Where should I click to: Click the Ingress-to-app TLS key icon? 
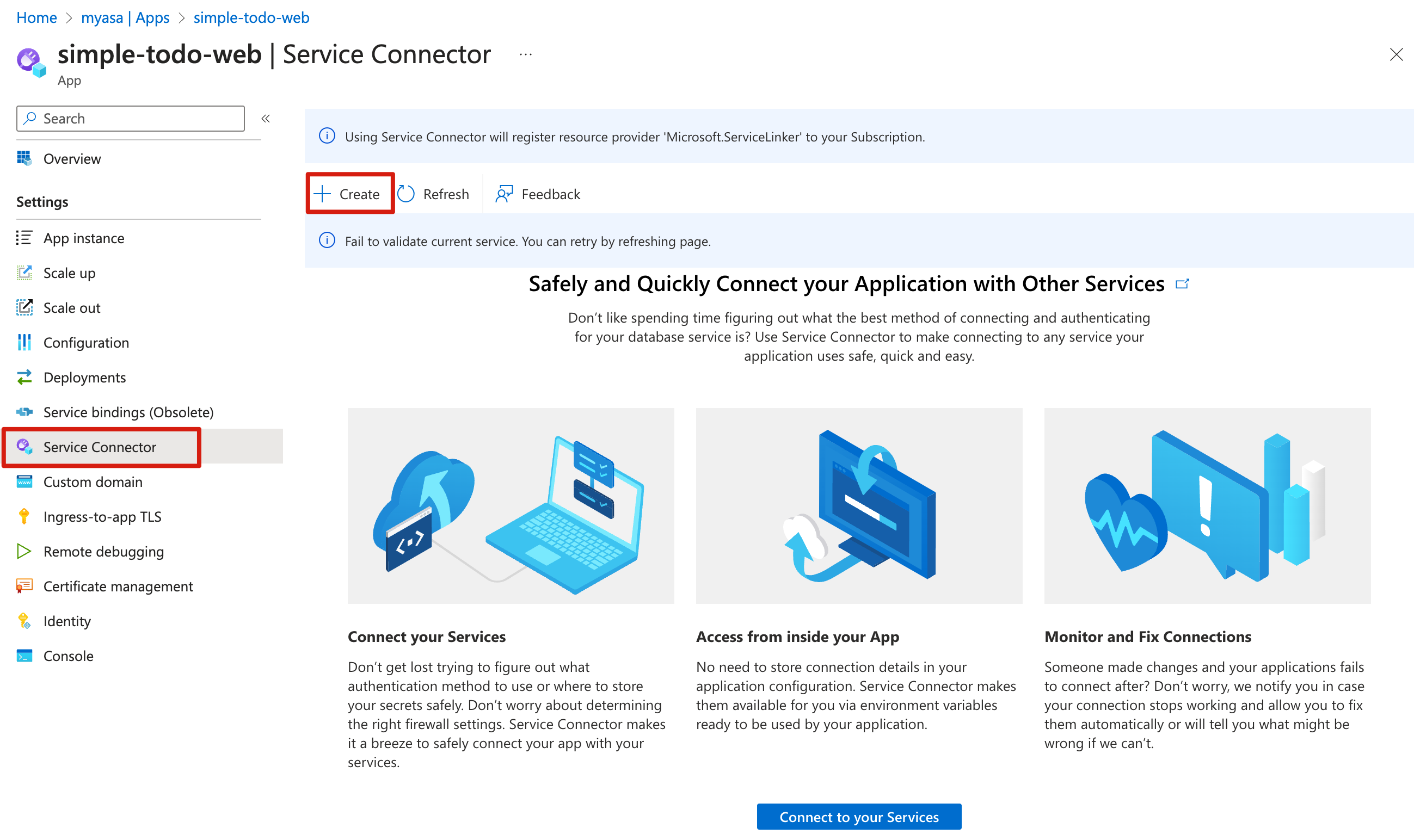[24, 517]
